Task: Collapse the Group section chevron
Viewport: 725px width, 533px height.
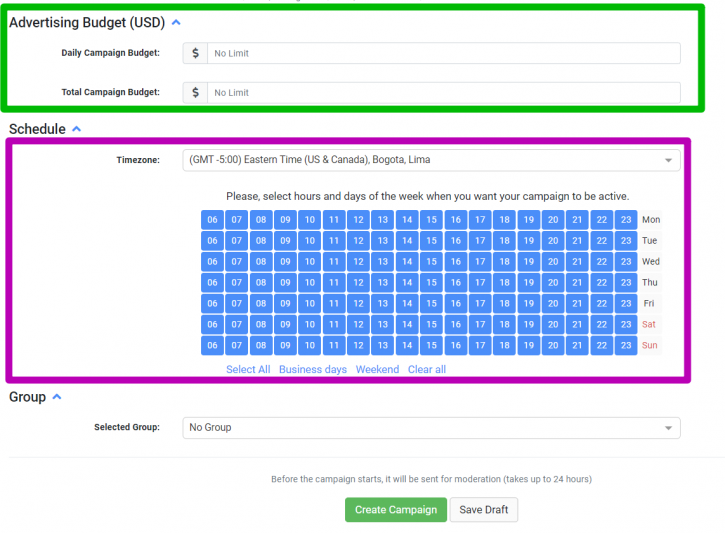Action: 57,397
